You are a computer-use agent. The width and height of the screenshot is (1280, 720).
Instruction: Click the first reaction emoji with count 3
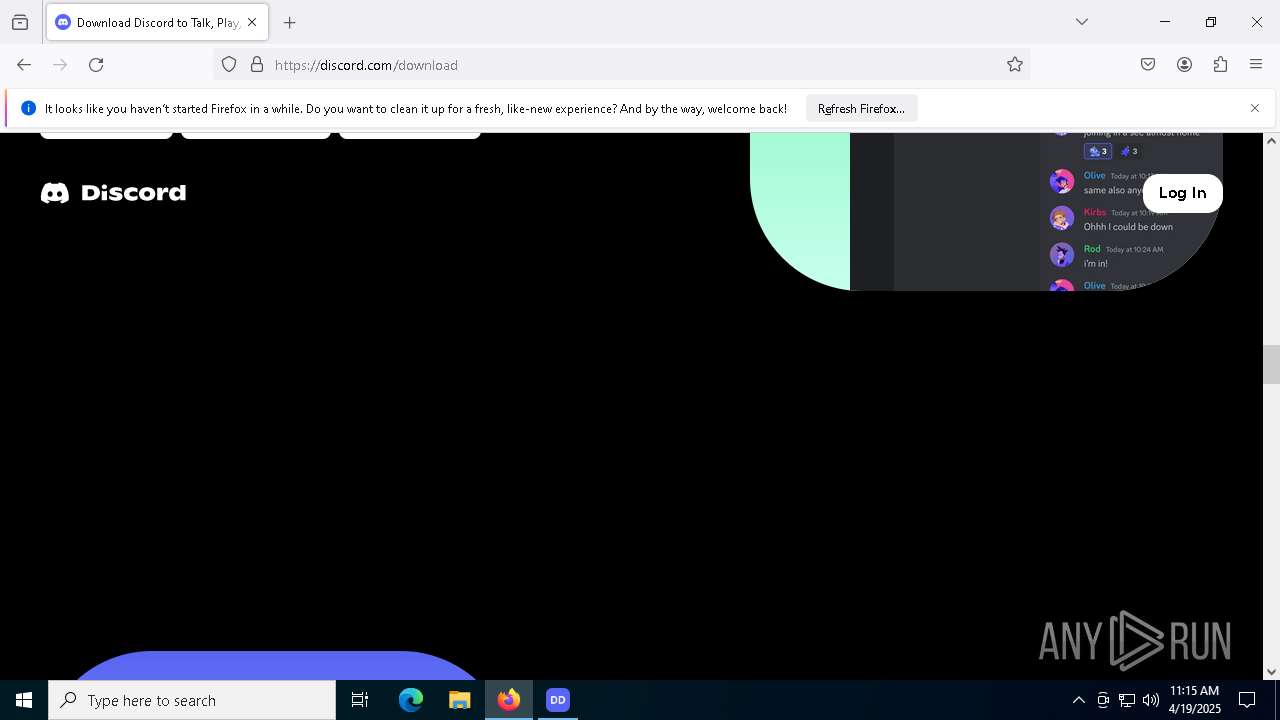pyautogui.click(x=1098, y=151)
